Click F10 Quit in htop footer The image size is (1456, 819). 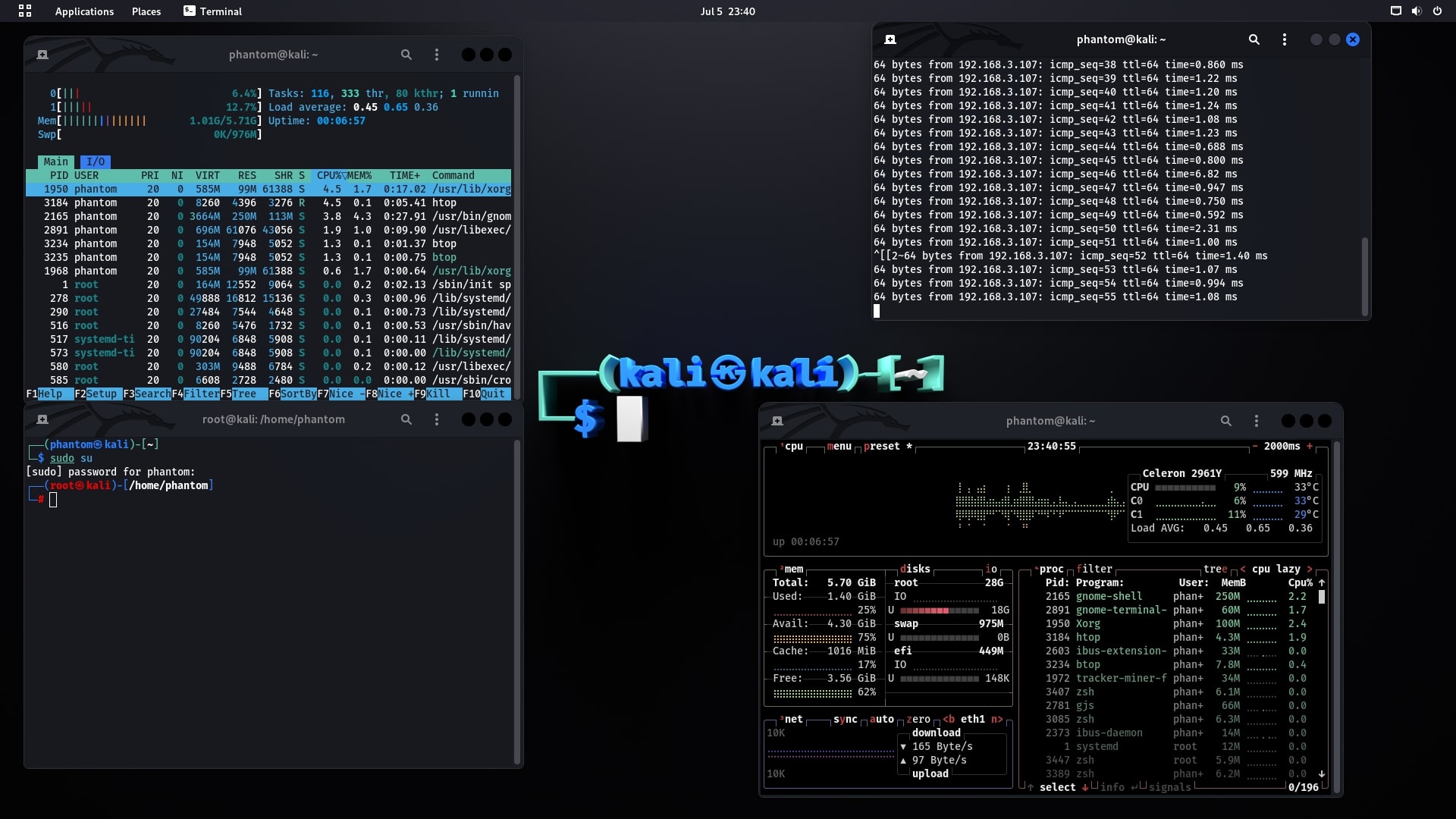[487, 394]
